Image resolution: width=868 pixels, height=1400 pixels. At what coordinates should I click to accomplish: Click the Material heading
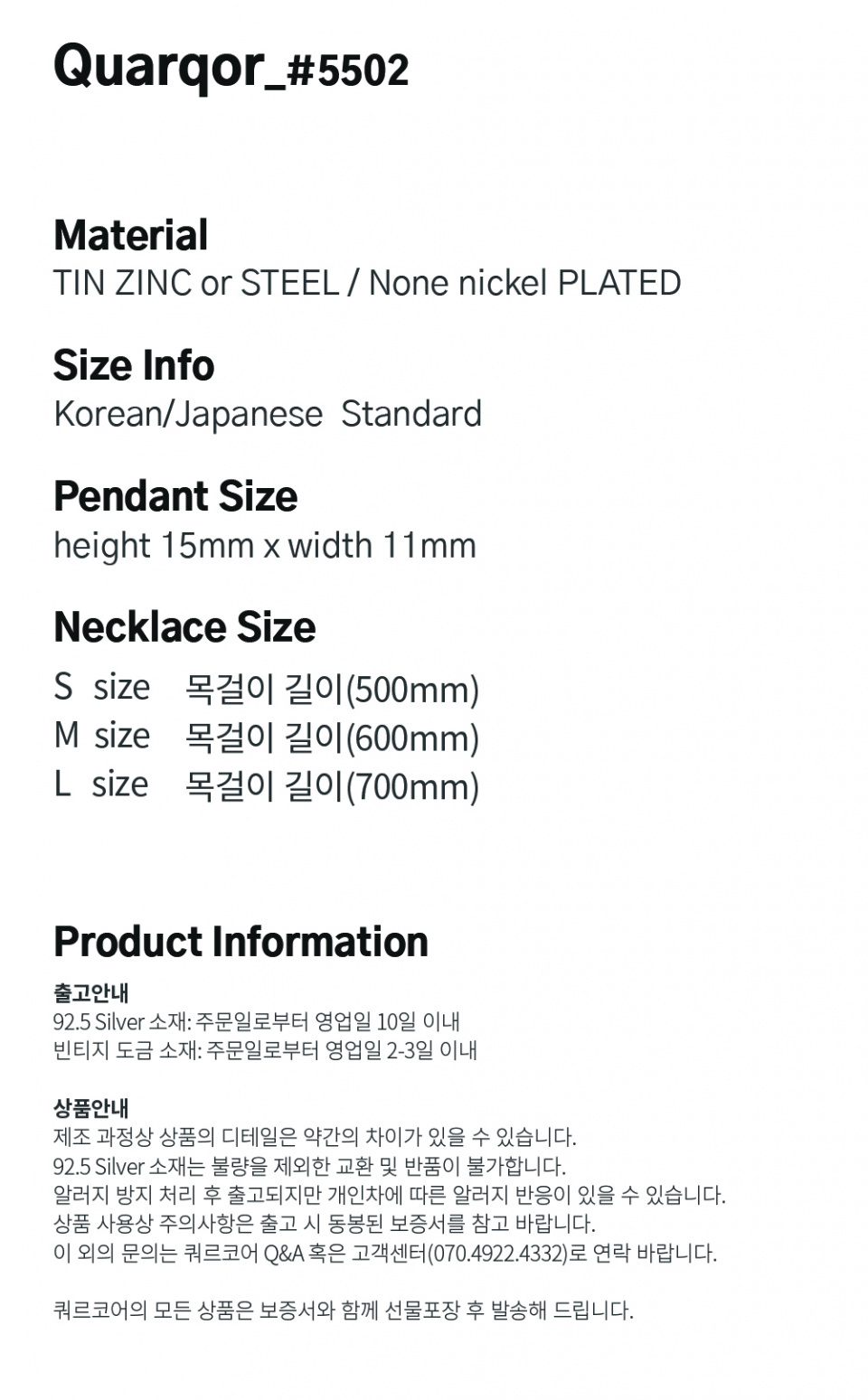tap(130, 235)
